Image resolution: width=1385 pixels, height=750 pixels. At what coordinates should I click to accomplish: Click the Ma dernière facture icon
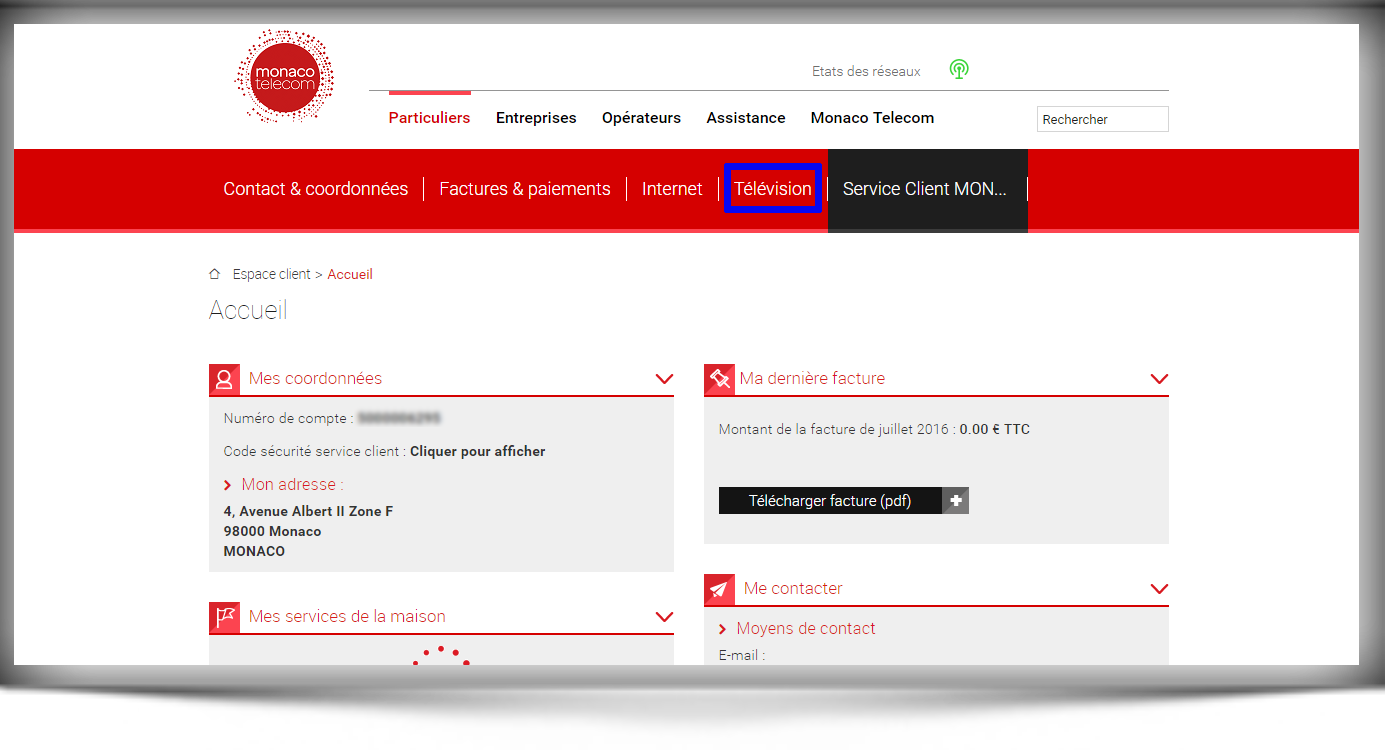719,379
